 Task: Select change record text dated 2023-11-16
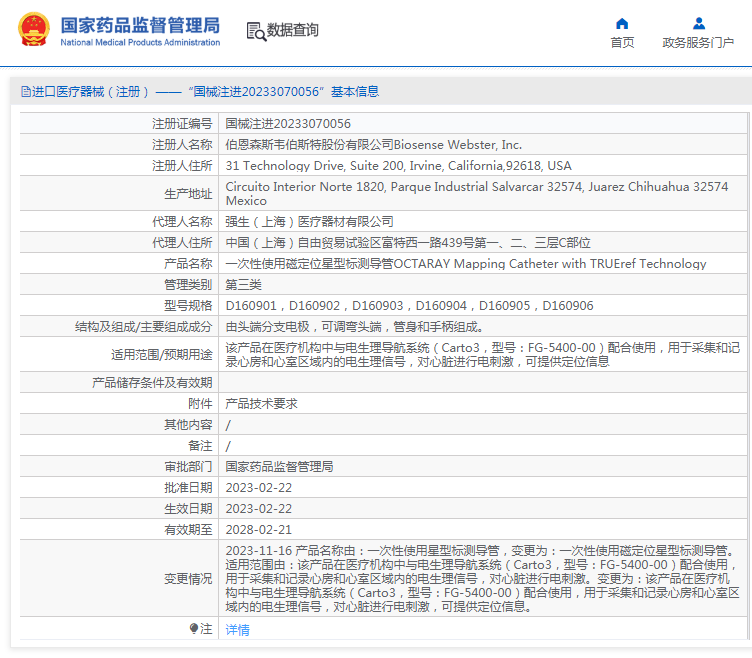click(x=482, y=579)
